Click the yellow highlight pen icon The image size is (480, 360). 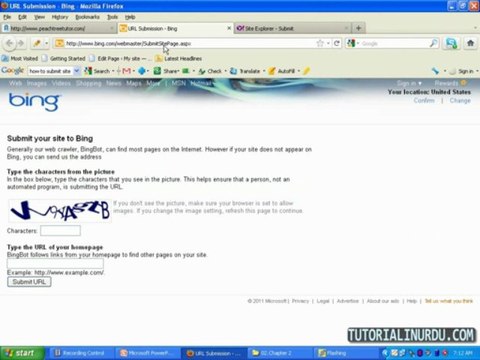pyautogui.click(x=307, y=71)
